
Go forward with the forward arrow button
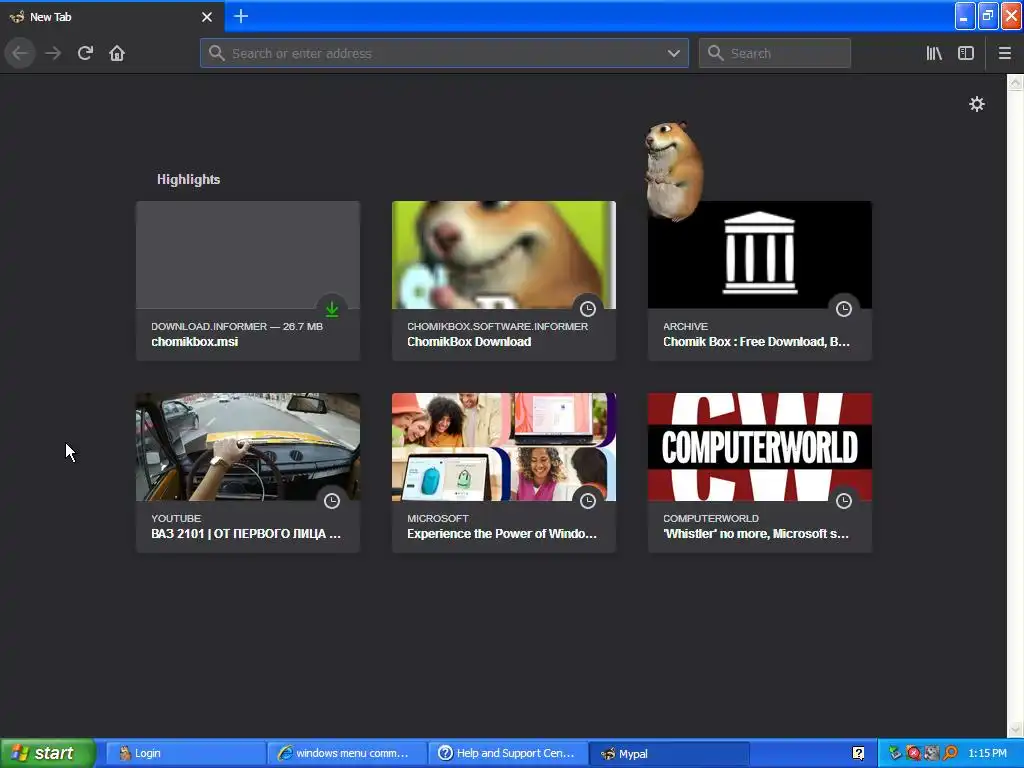click(x=53, y=53)
